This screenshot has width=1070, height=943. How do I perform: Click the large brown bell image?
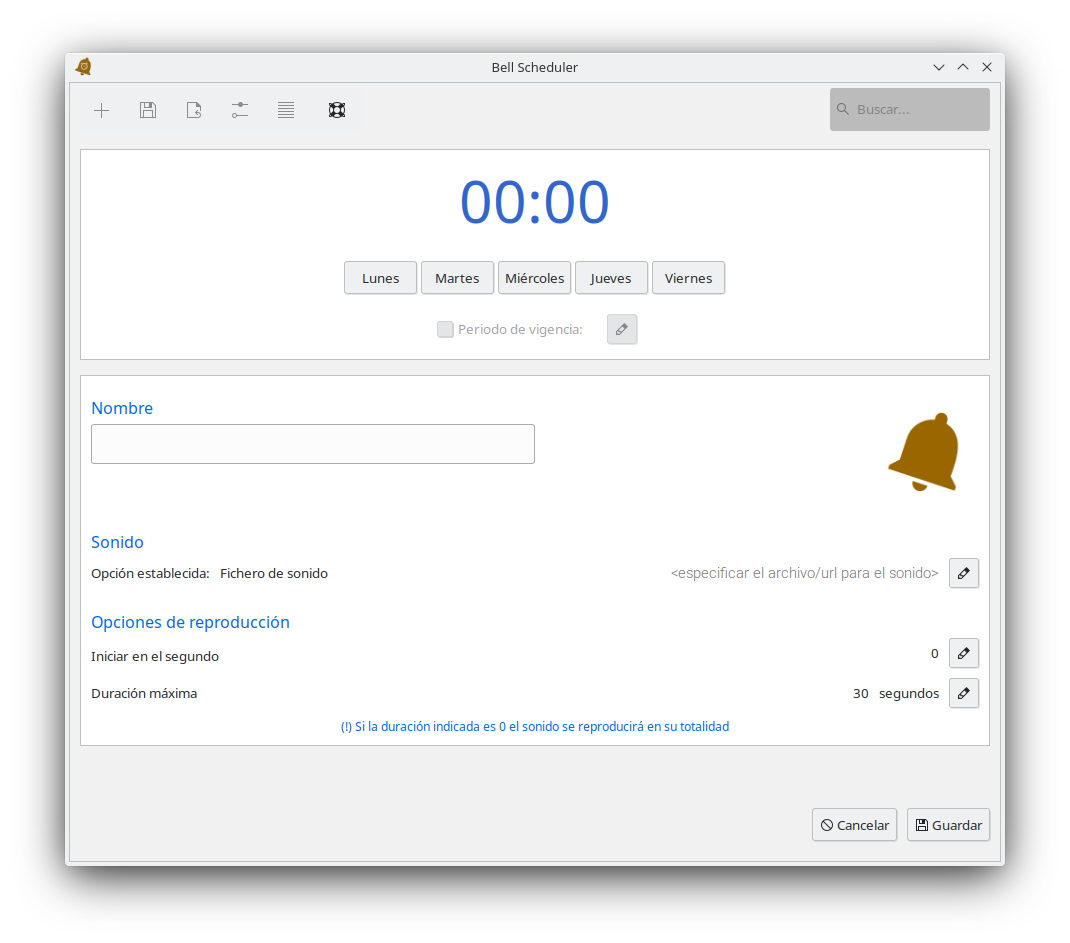click(925, 452)
